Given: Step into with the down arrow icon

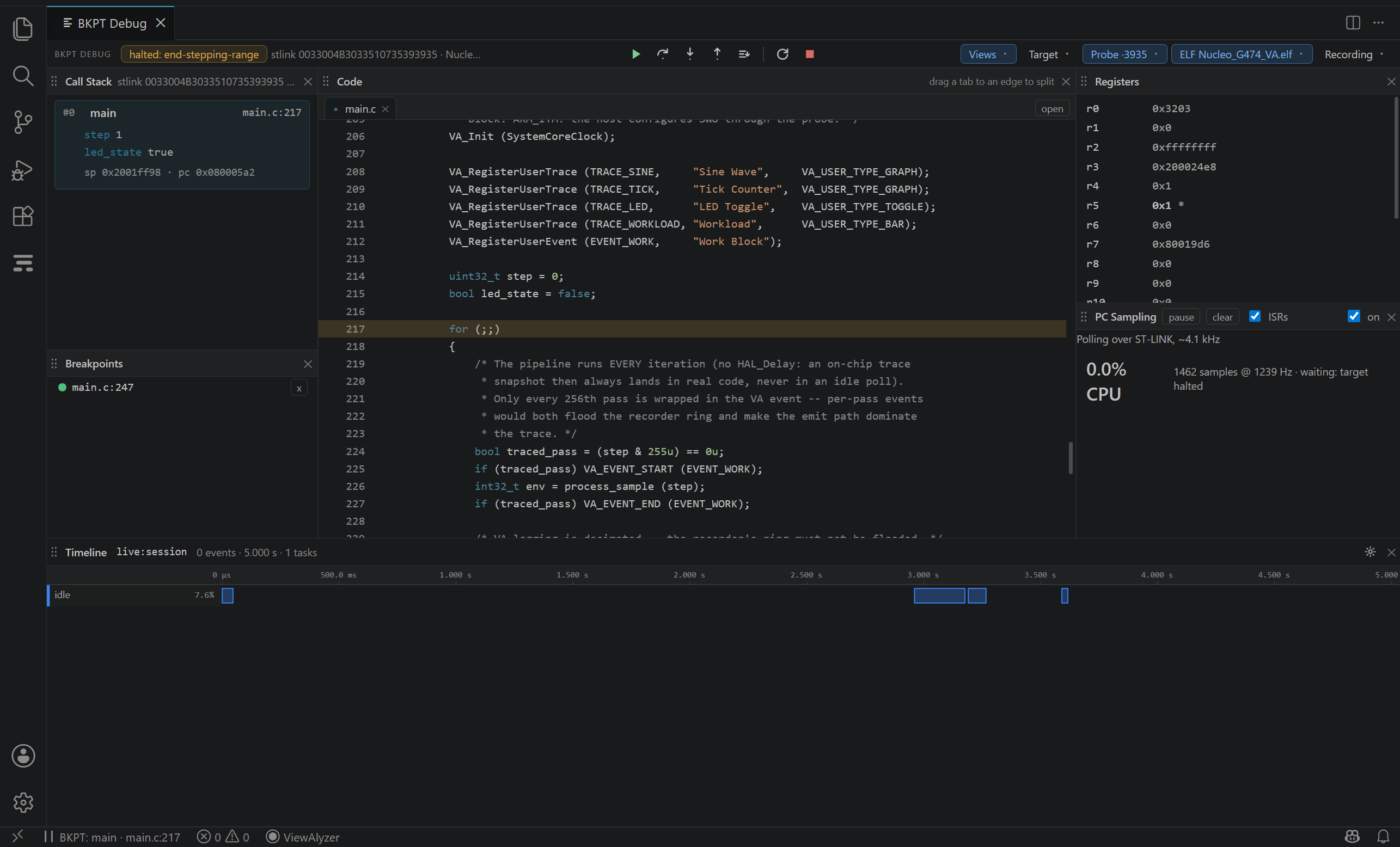Looking at the screenshot, I should coord(690,54).
